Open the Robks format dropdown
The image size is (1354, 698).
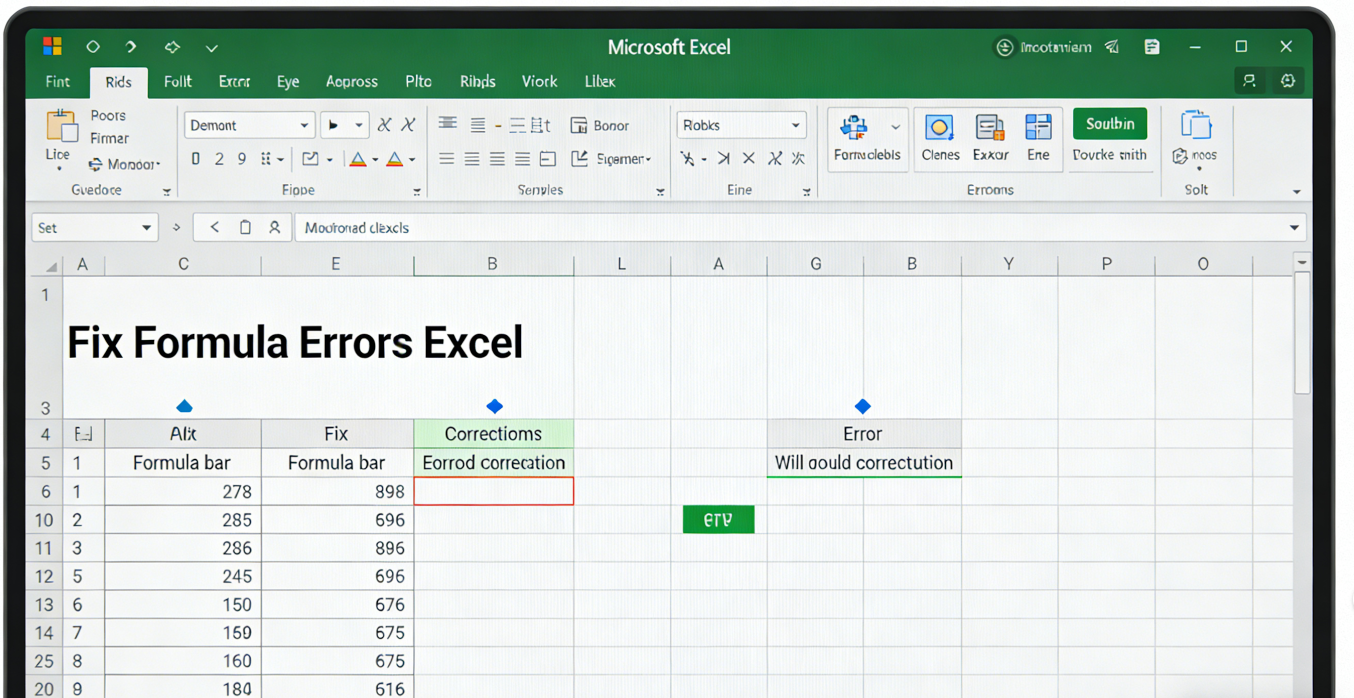pyautogui.click(x=796, y=126)
